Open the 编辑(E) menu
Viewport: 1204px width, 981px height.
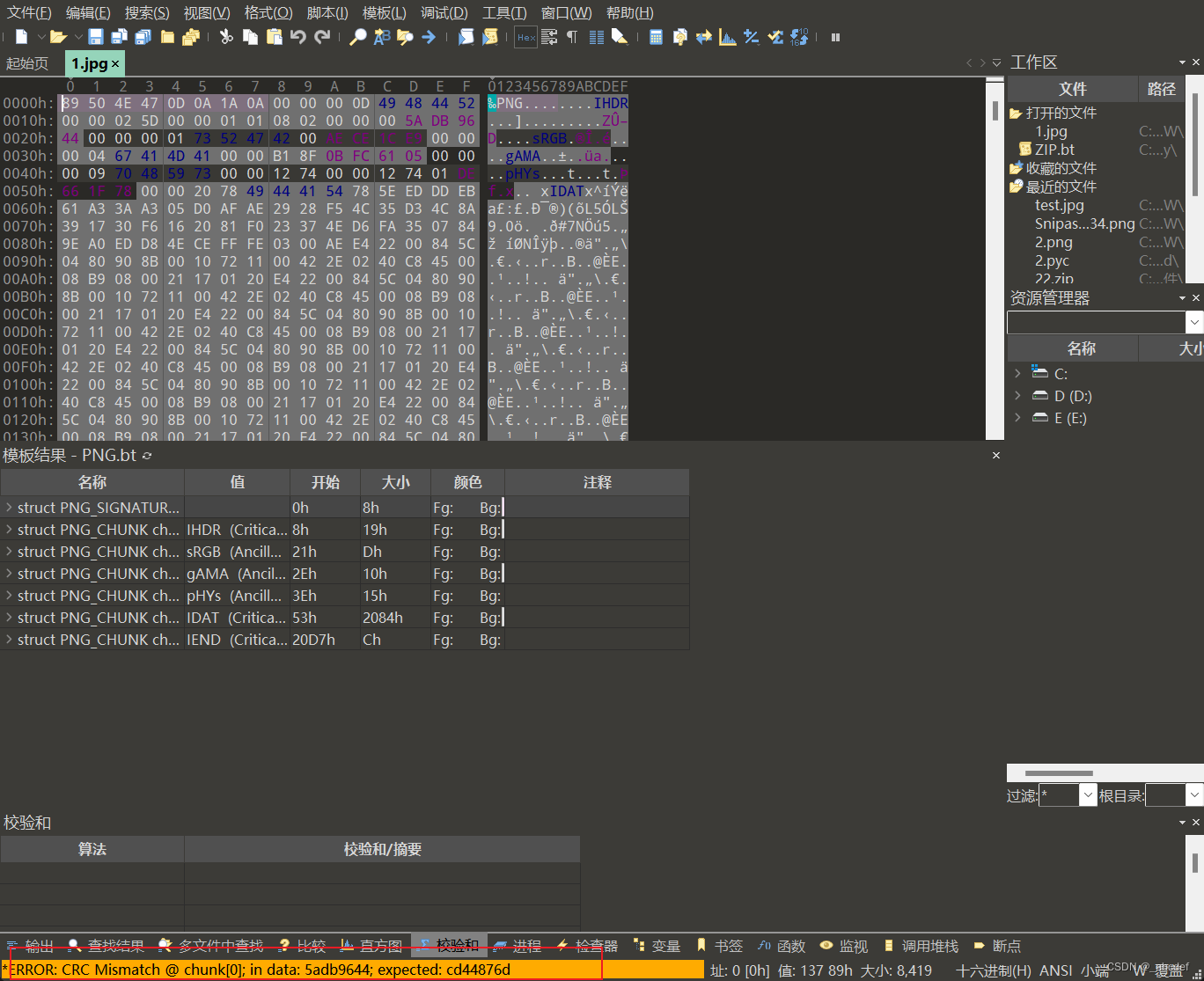(88, 12)
